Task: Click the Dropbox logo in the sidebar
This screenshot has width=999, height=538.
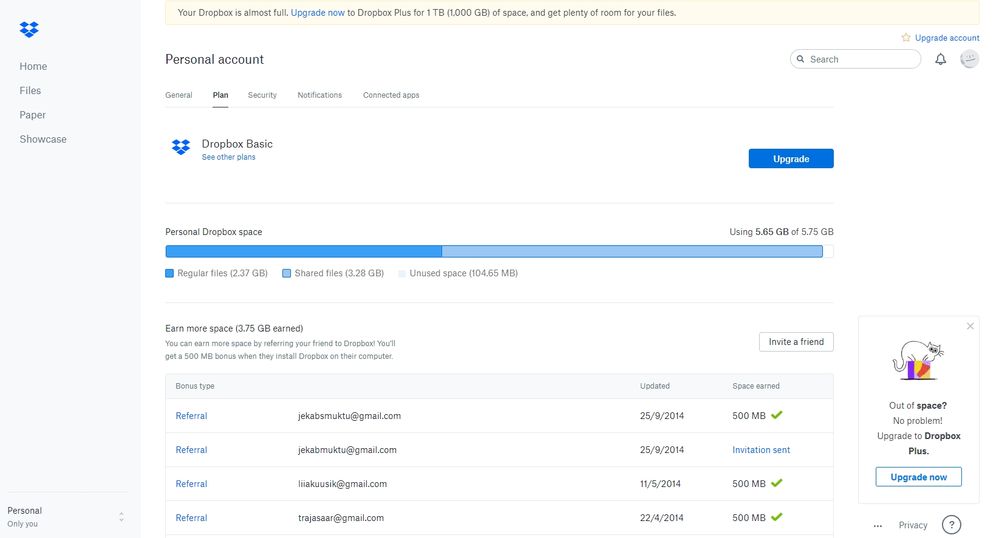Action: [x=29, y=30]
